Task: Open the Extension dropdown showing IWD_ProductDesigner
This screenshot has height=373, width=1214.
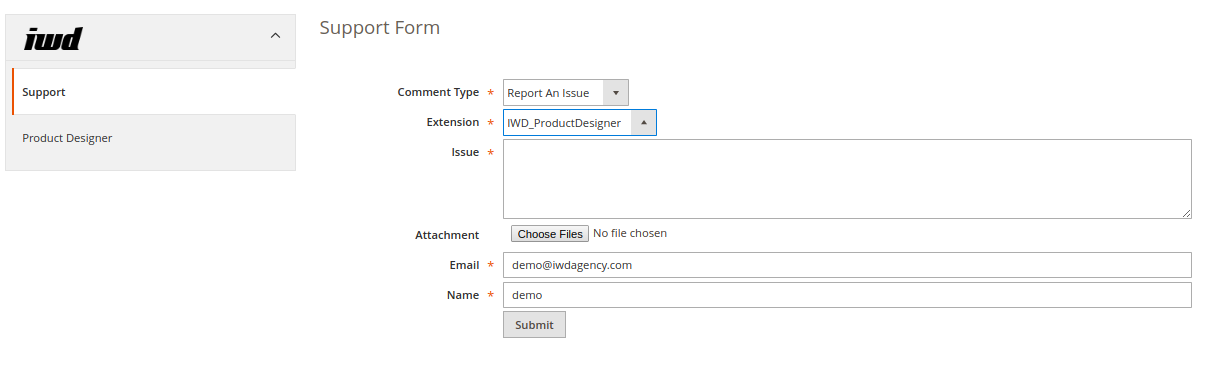Action: pos(580,123)
